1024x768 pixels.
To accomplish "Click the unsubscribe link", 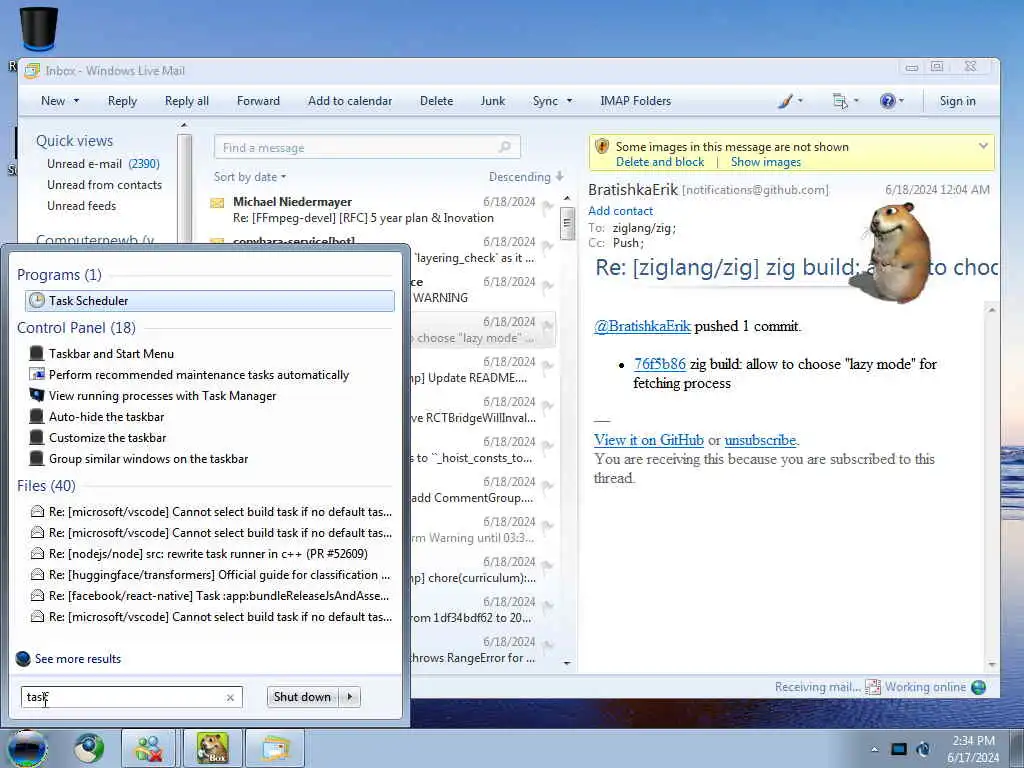I will [760, 440].
